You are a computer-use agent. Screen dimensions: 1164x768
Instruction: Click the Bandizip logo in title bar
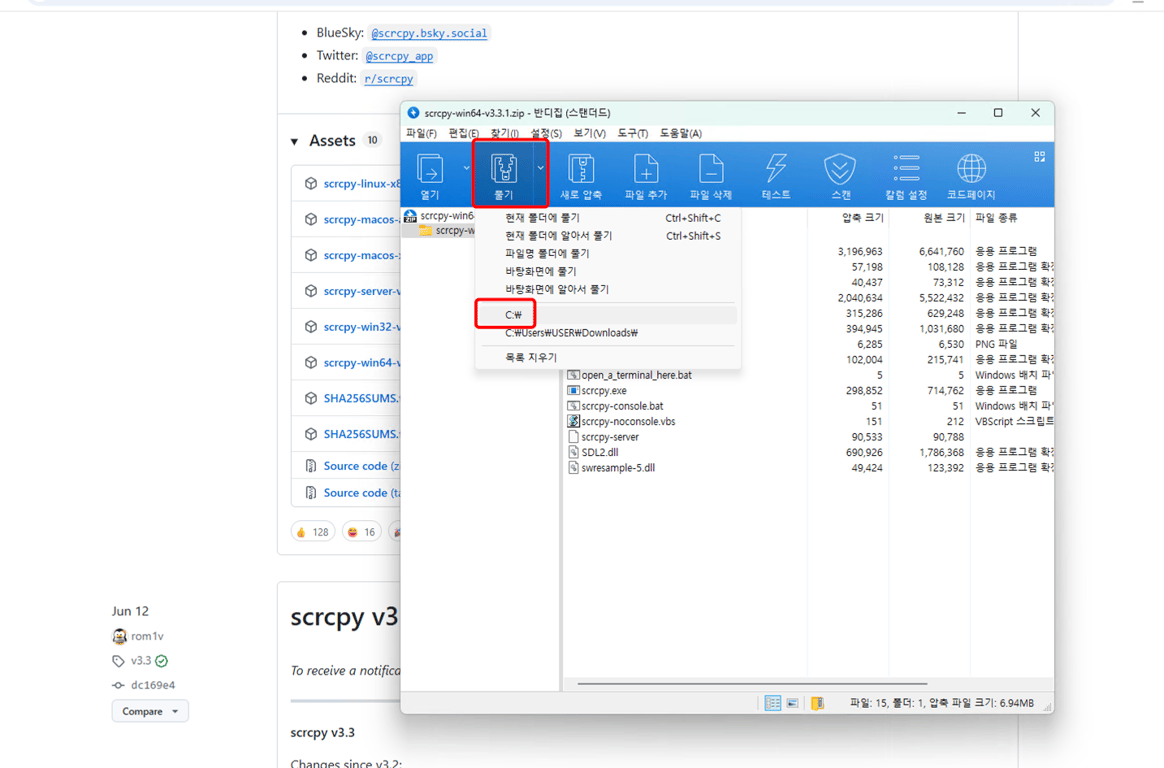coord(413,113)
